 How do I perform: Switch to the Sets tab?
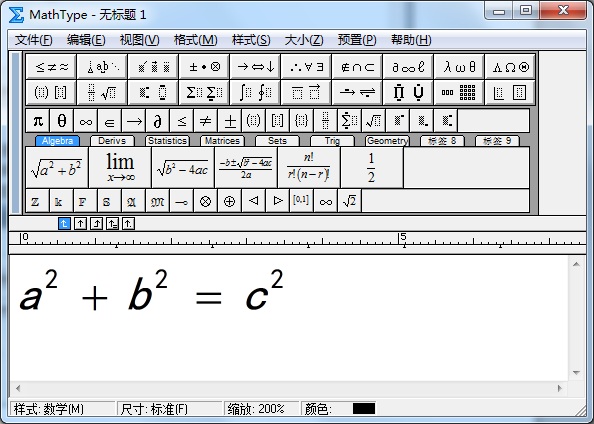[x=277, y=141]
